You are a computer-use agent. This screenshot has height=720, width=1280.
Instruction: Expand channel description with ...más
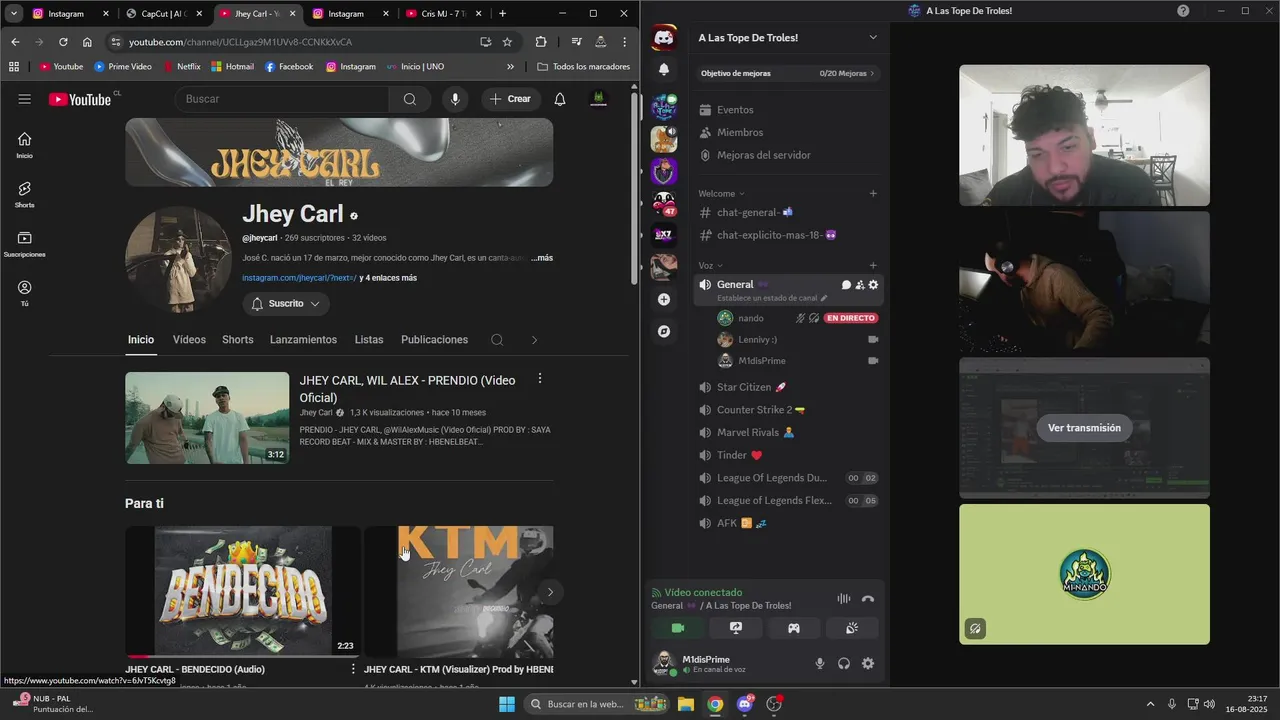pyautogui.click(x=542, y=258)
